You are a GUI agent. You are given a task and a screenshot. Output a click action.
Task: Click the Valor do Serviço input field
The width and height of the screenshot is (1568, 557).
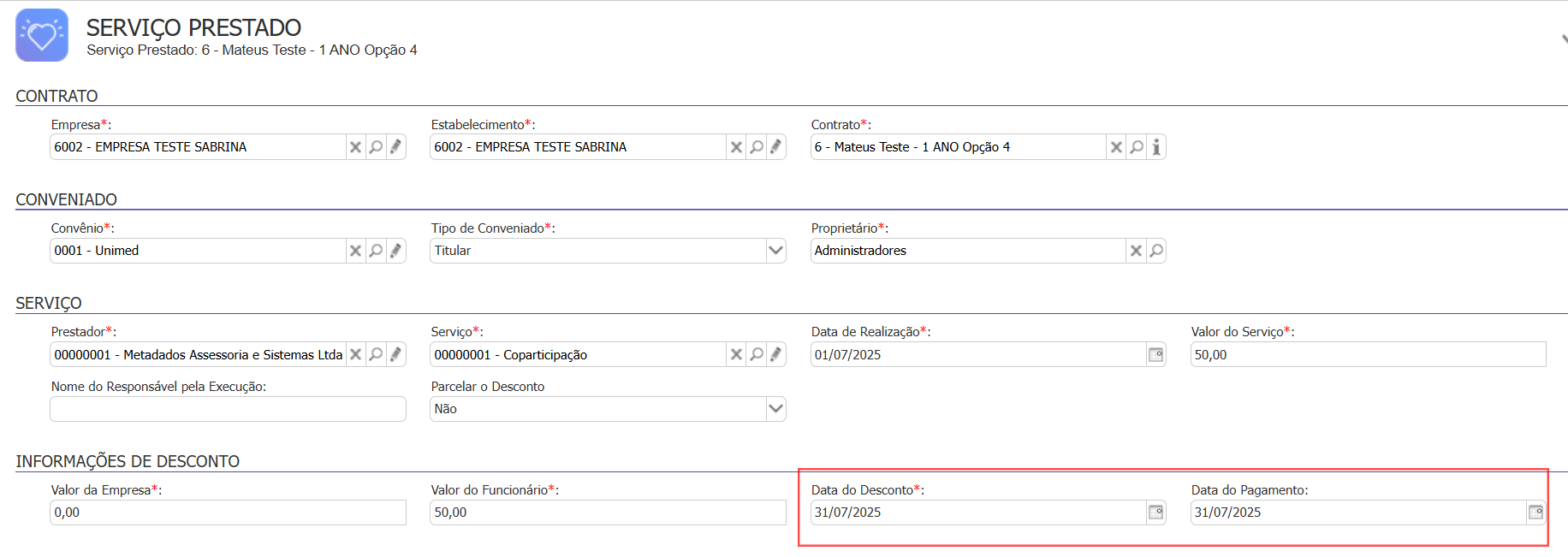[1367, 354]
